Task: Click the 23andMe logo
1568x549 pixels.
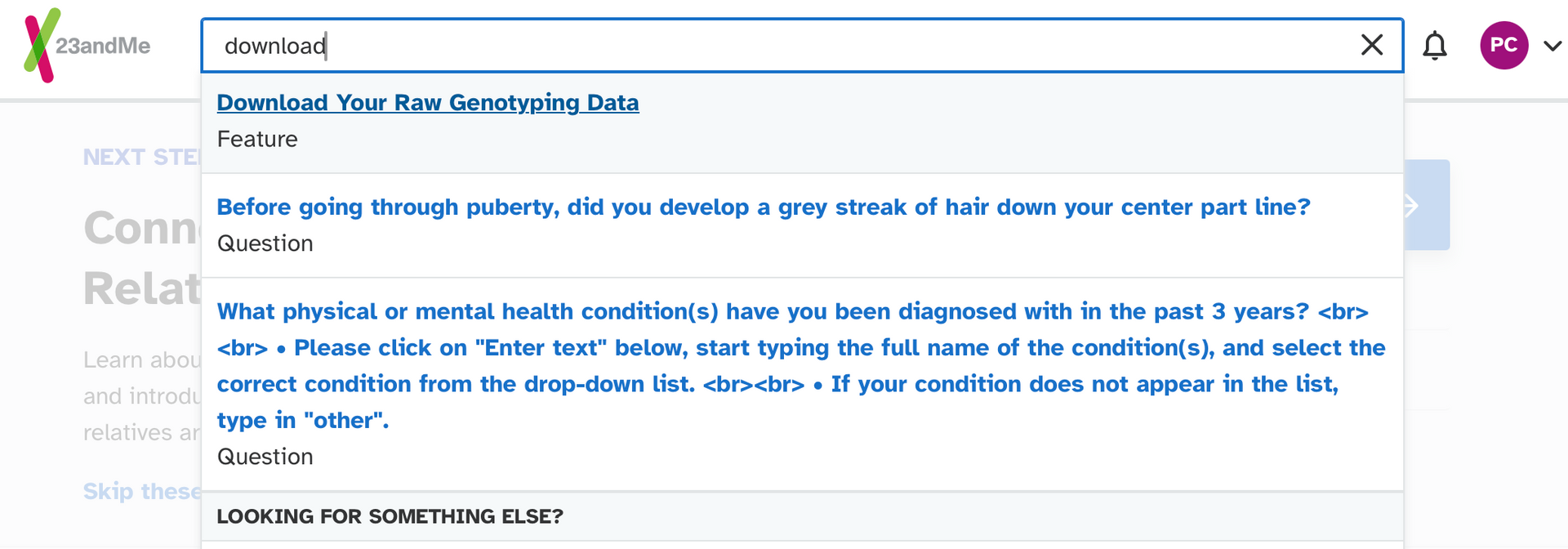Action: 86,46
